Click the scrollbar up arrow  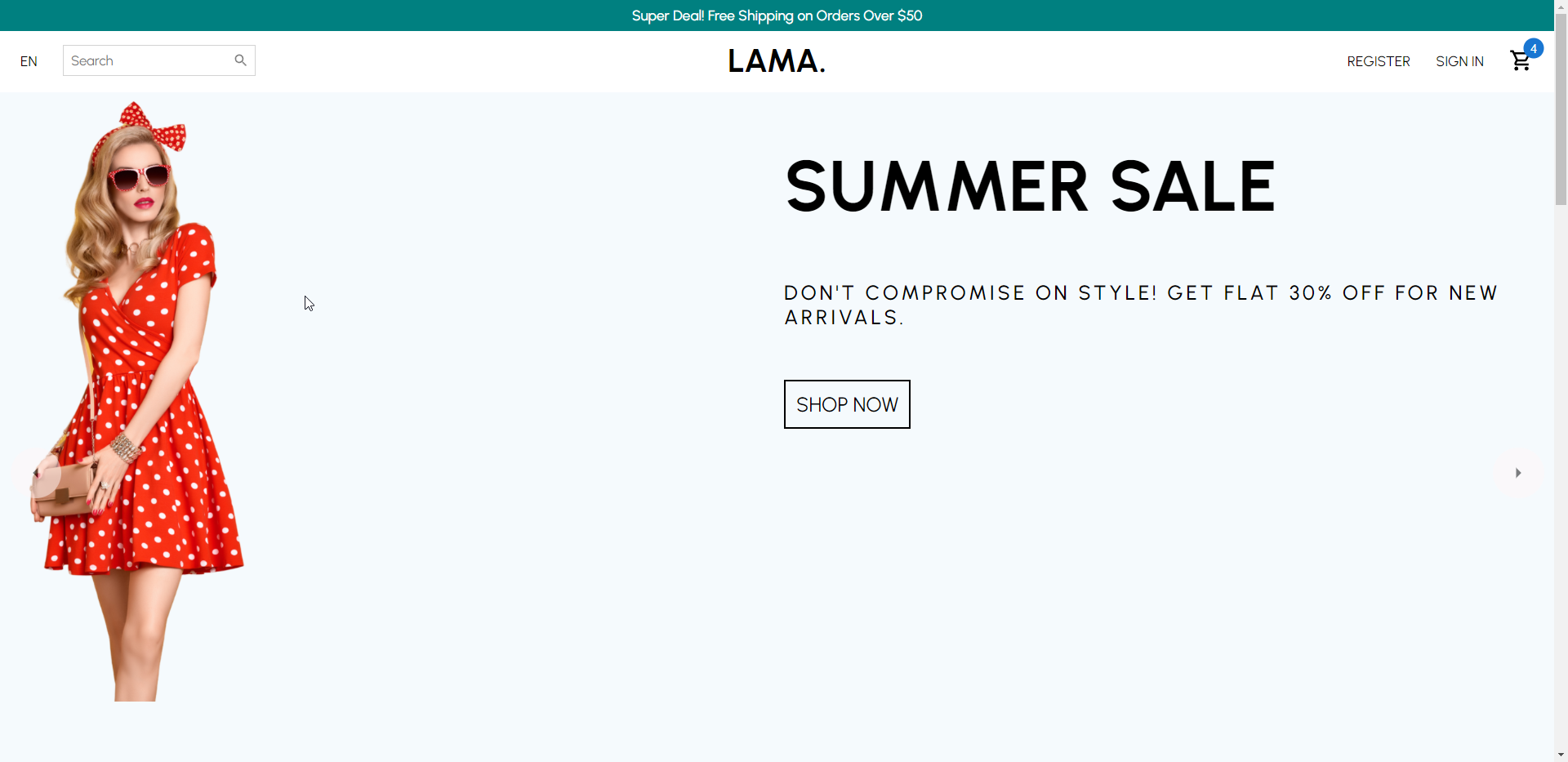click(x=1561, y=7)
